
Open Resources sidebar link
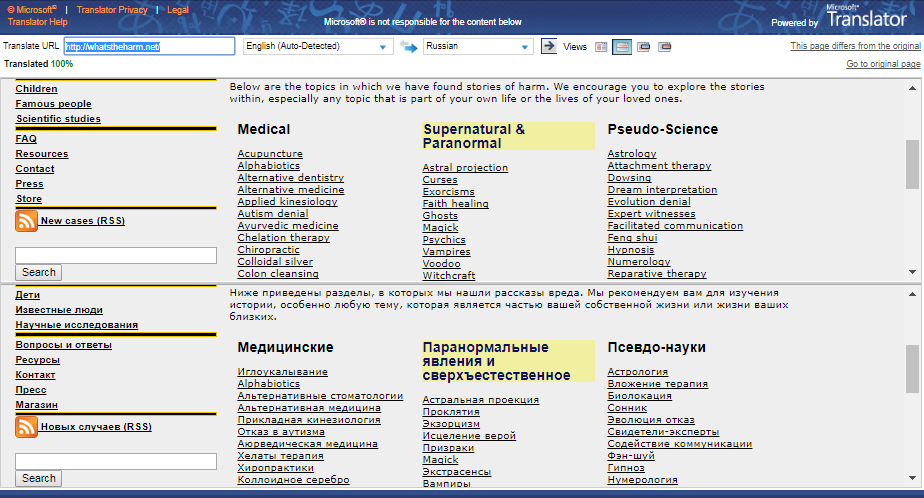coord(42,154)
